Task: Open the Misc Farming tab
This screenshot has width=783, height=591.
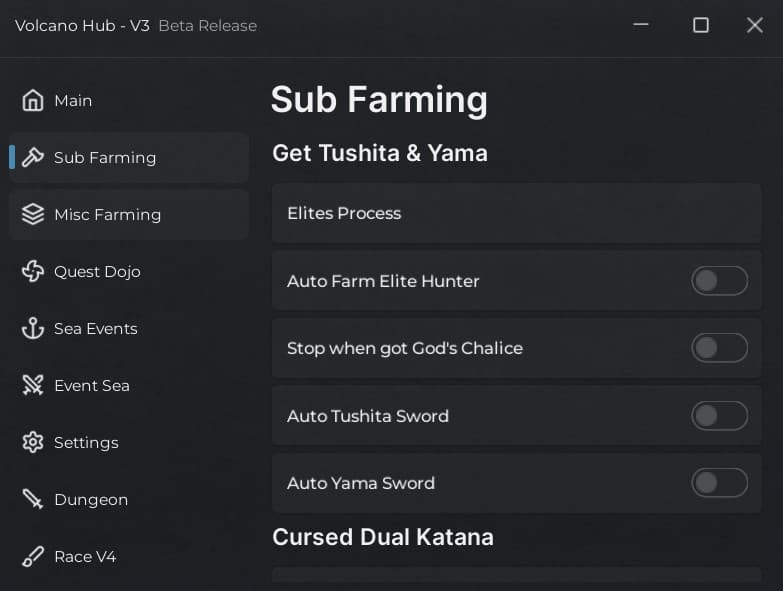Action: click(107, 215)
